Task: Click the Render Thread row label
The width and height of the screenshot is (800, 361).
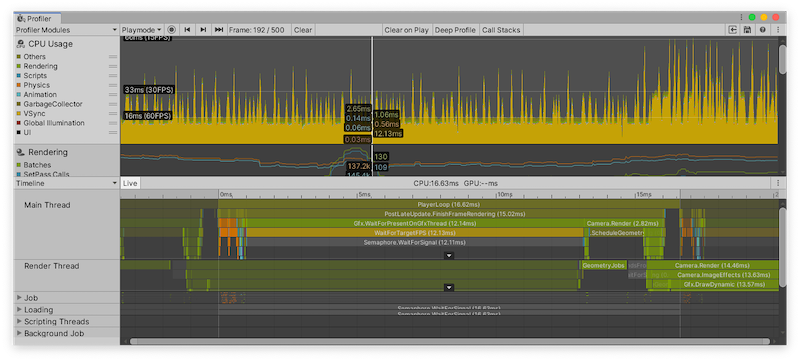Action: click(52, 266)
